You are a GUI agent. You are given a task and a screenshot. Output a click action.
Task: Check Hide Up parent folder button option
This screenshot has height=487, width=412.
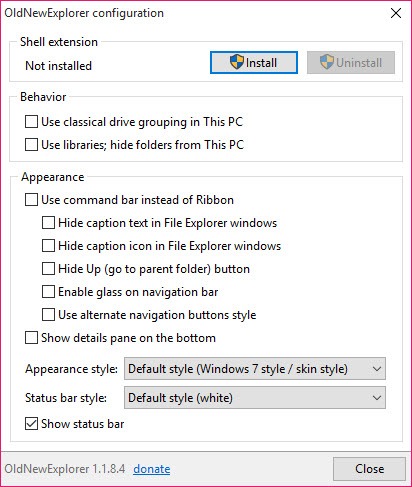tap(48, 269)
